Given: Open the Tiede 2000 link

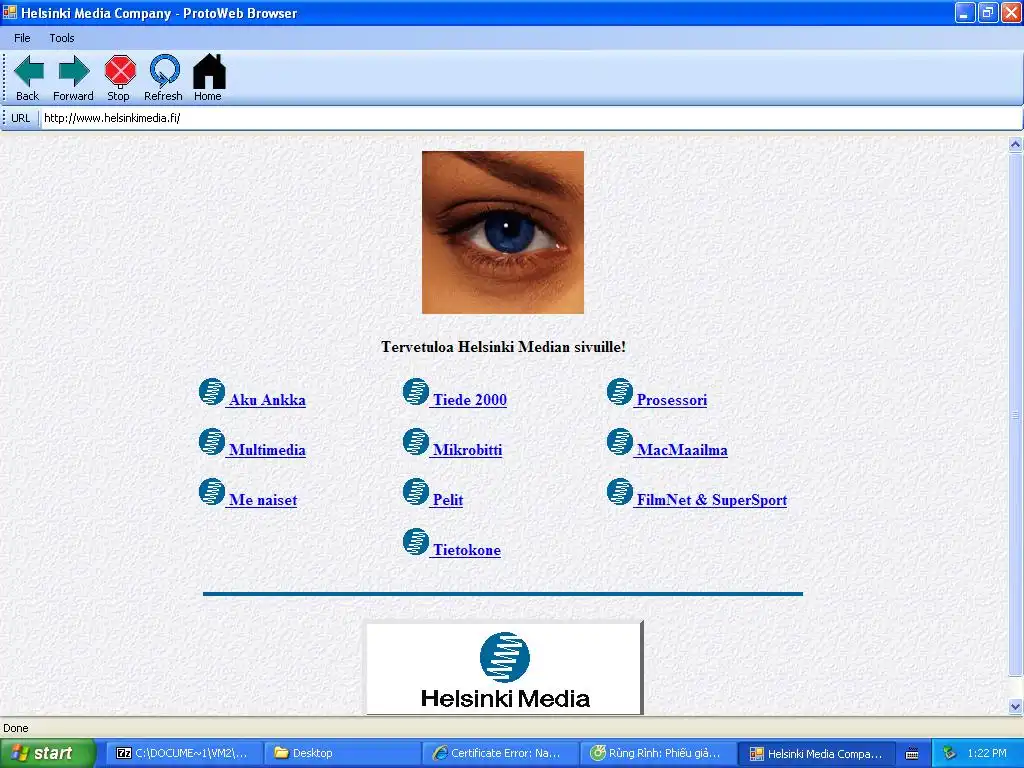Looking at the screenshot, I should [x=470, y=400].
